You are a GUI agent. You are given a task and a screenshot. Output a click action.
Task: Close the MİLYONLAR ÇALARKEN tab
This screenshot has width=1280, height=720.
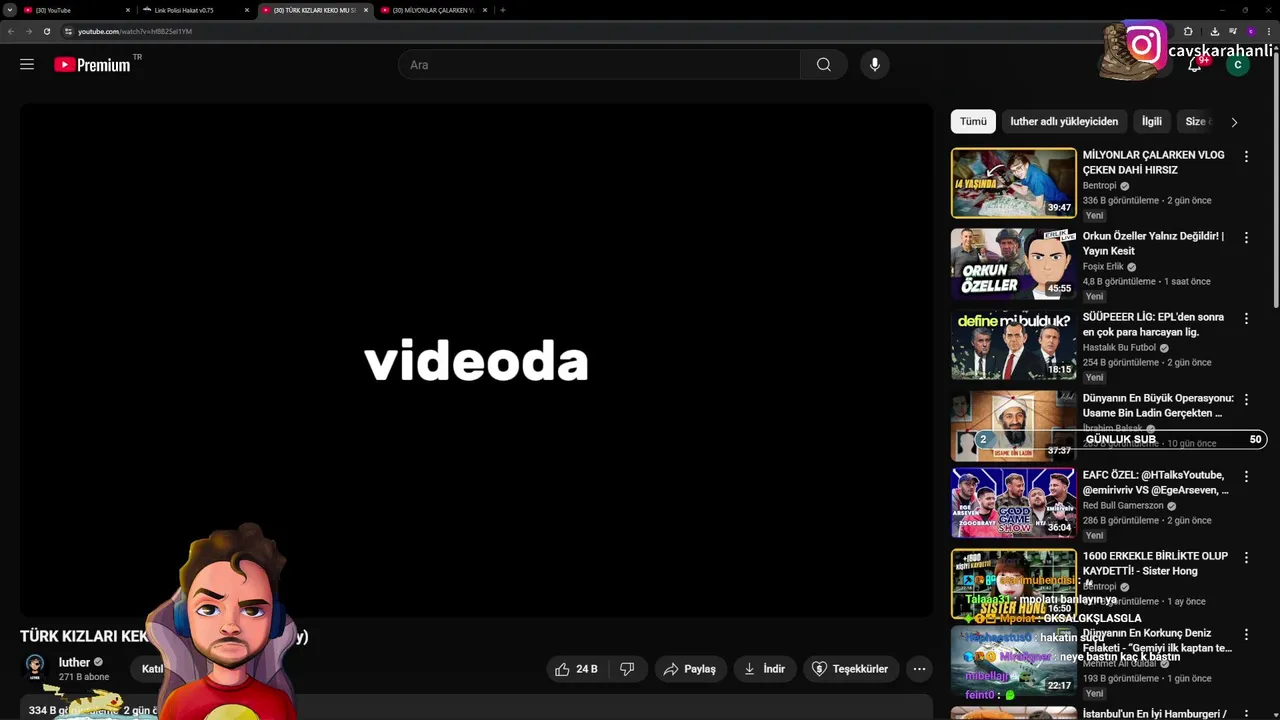coord(485,10)
